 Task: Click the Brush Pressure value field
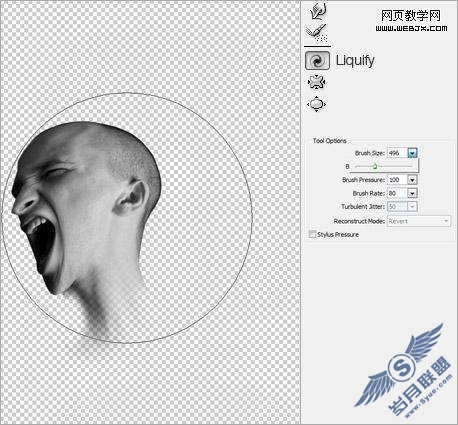tap(397, 180)
